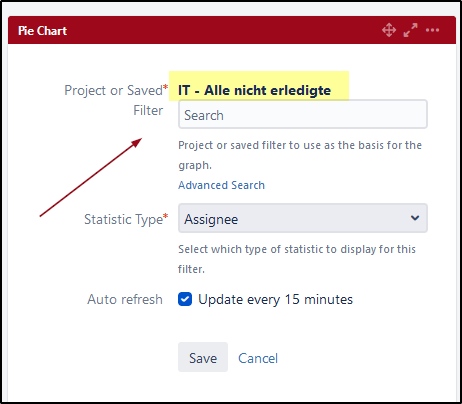Open the gadget's three-dot more menu

(x=432, y=30)
